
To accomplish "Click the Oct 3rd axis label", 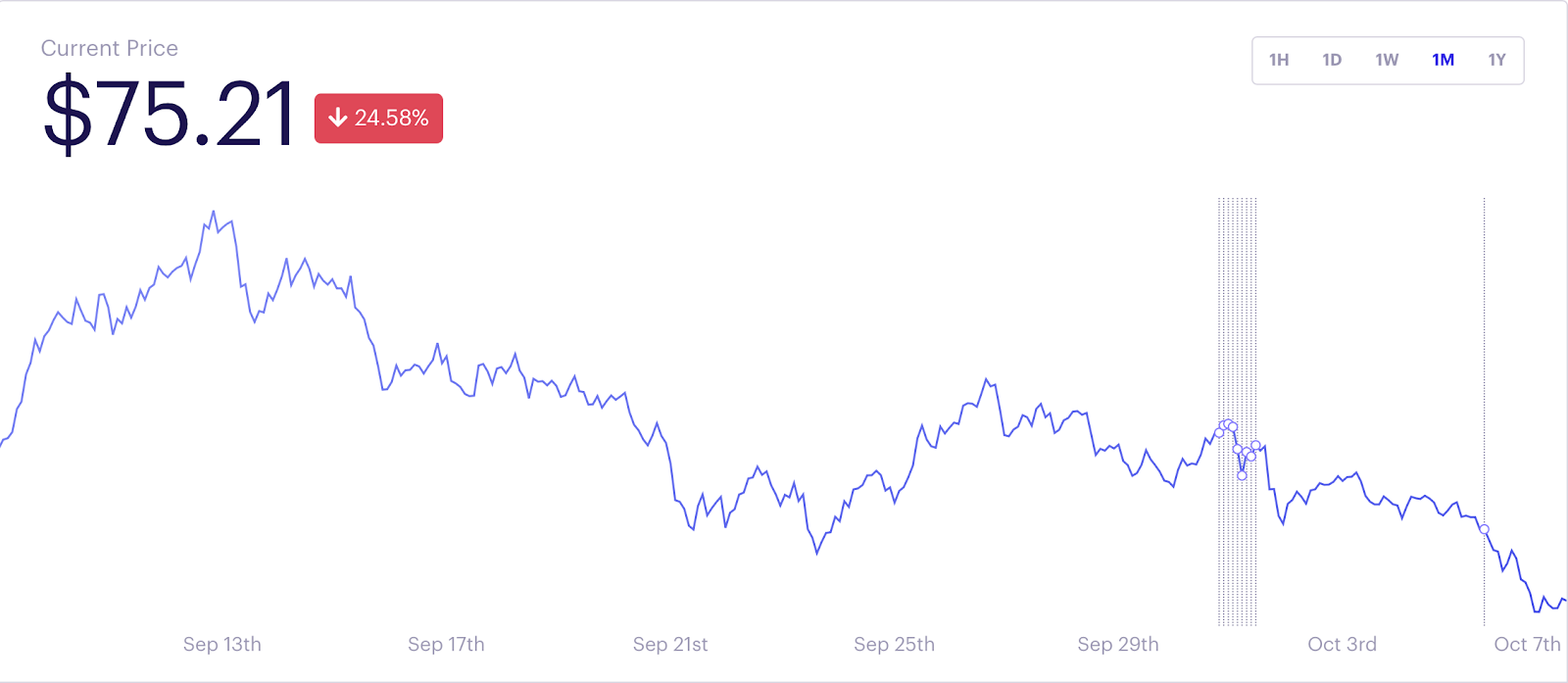I will (x=1344, y=644).
